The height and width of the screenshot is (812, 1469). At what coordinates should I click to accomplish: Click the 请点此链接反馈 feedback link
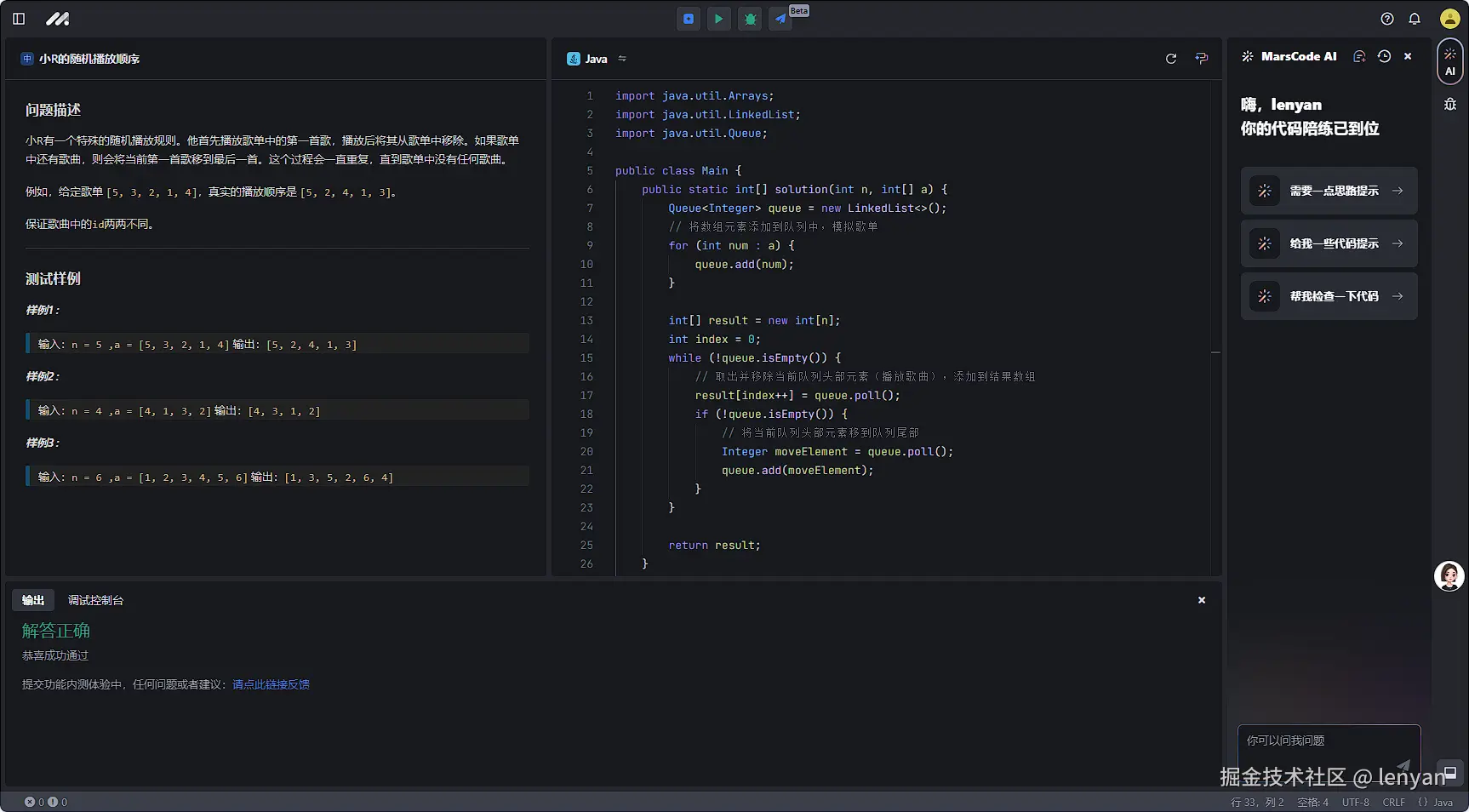(271, 684)
